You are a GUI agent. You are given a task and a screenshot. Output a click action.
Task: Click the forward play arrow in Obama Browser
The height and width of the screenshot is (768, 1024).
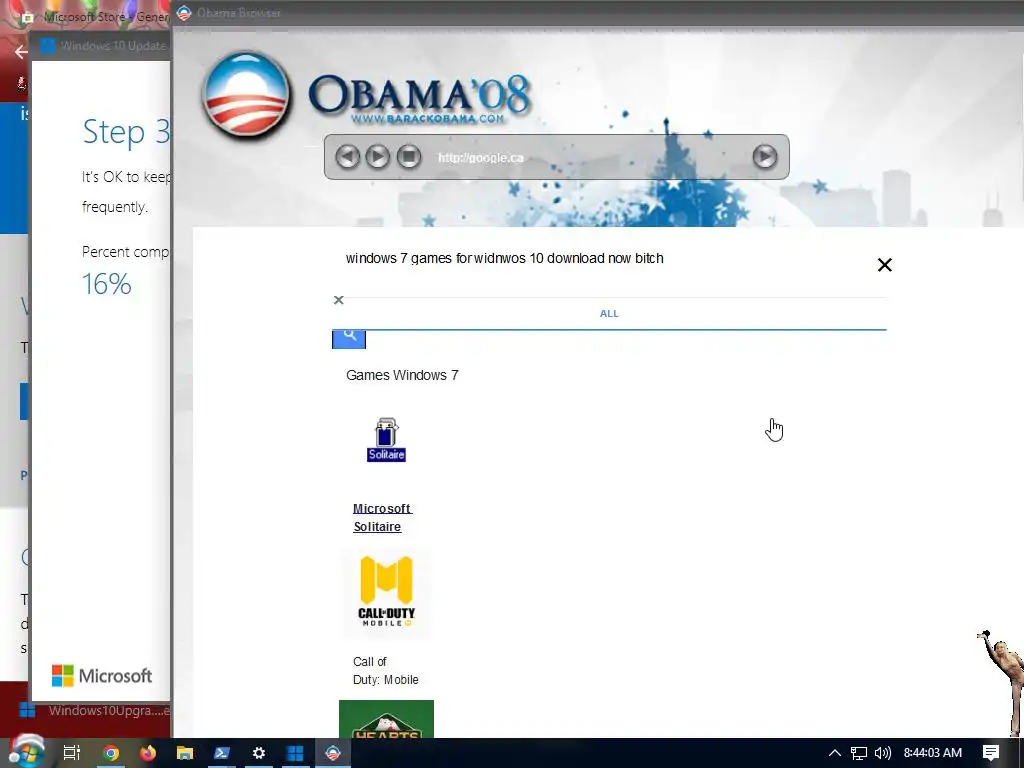(x=377, y=157)
